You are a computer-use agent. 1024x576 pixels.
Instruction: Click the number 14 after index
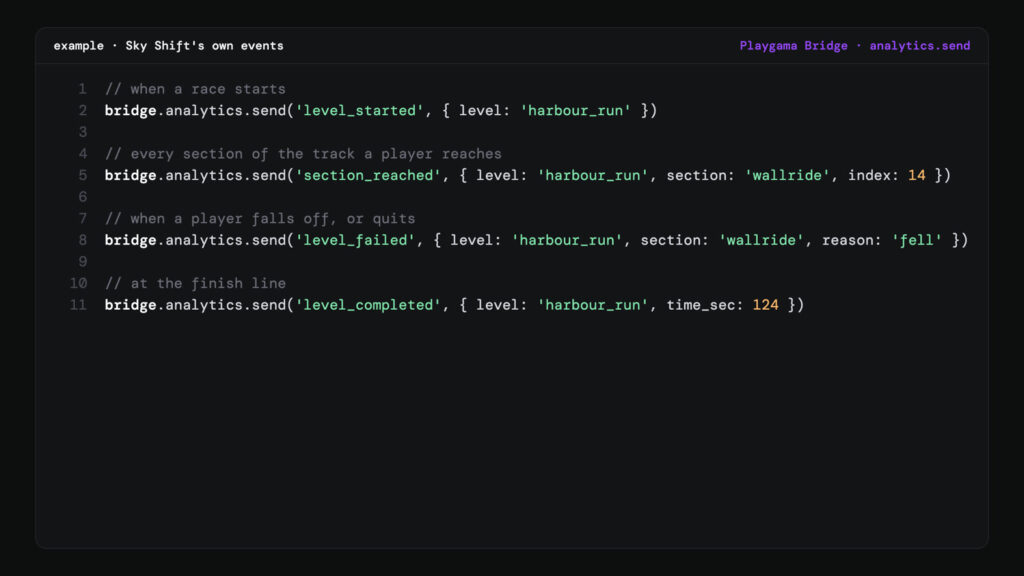point(916,176)
